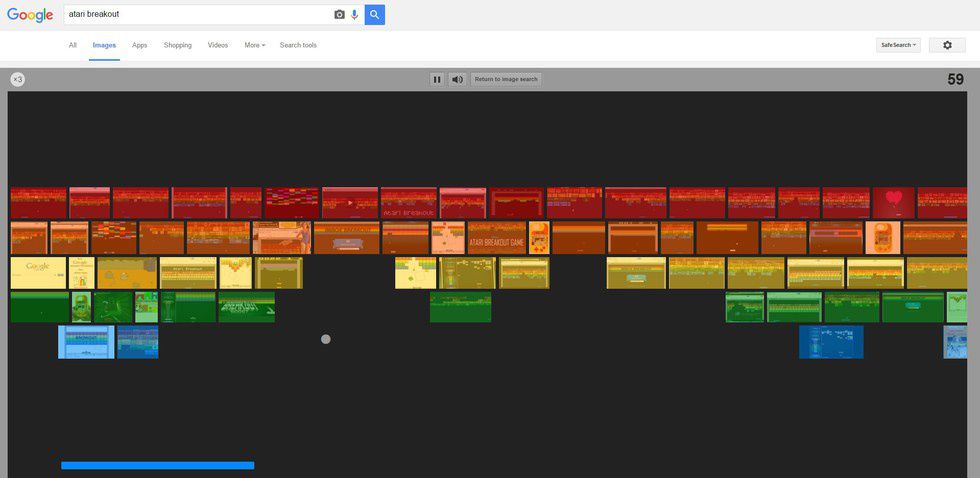This screenshot has height=478, width=980.
Task: Click the gray bouncing ball
Action: click(325, 340)
